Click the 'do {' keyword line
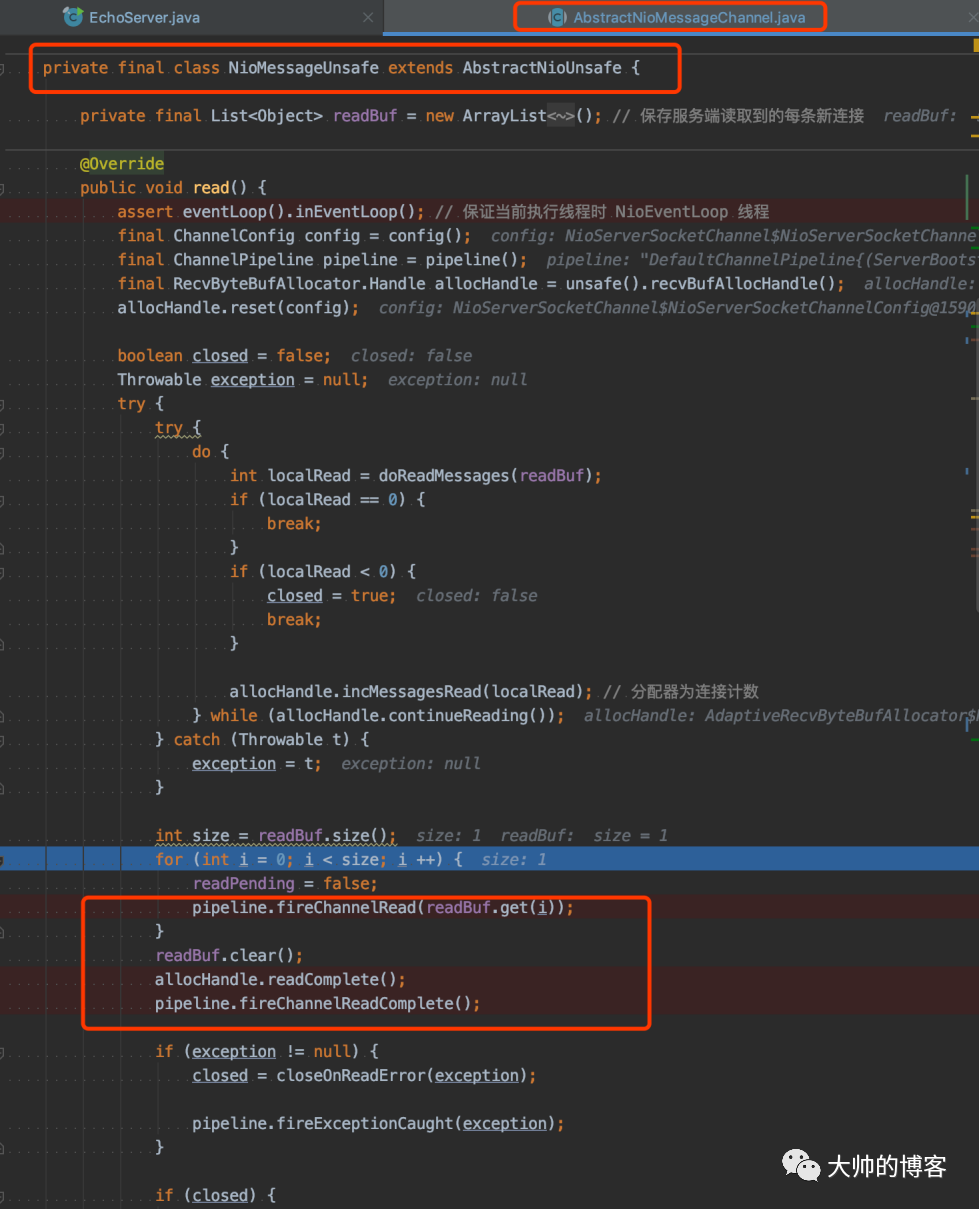 pyautogui.click(x=210, y=452)
